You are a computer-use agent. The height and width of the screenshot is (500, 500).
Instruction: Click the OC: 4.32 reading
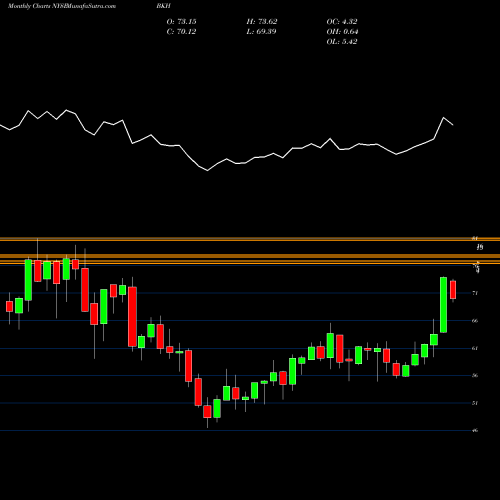click(342, 22)
